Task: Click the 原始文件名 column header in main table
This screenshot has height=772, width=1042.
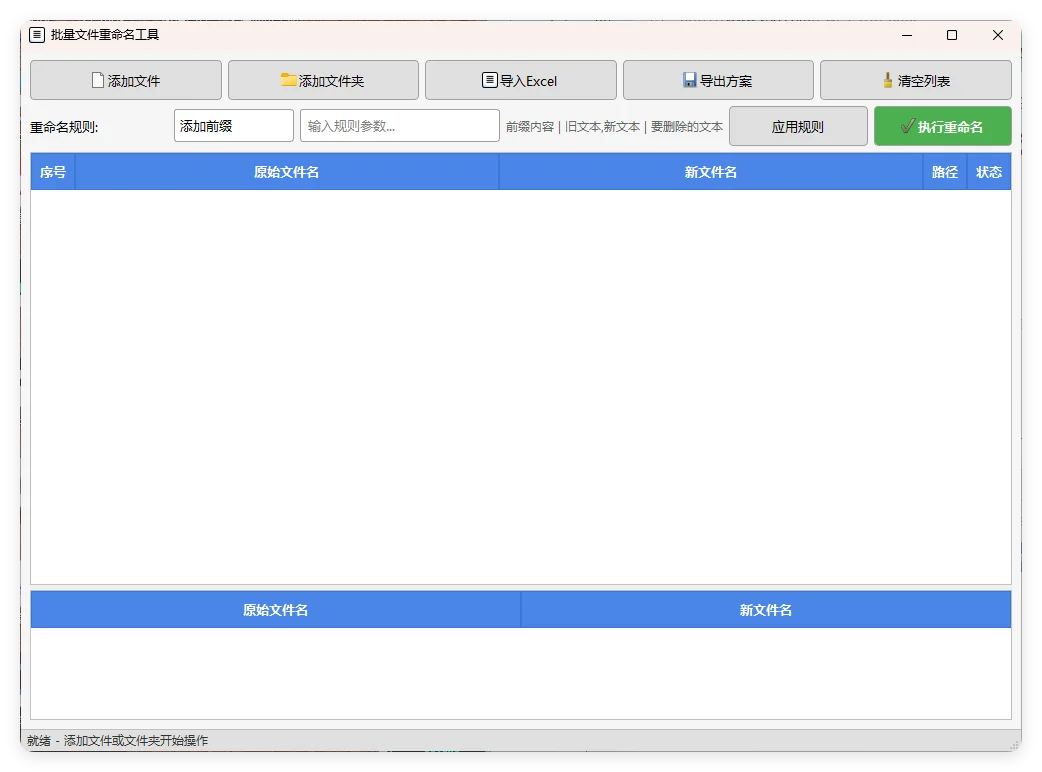Action: (287, 171)
